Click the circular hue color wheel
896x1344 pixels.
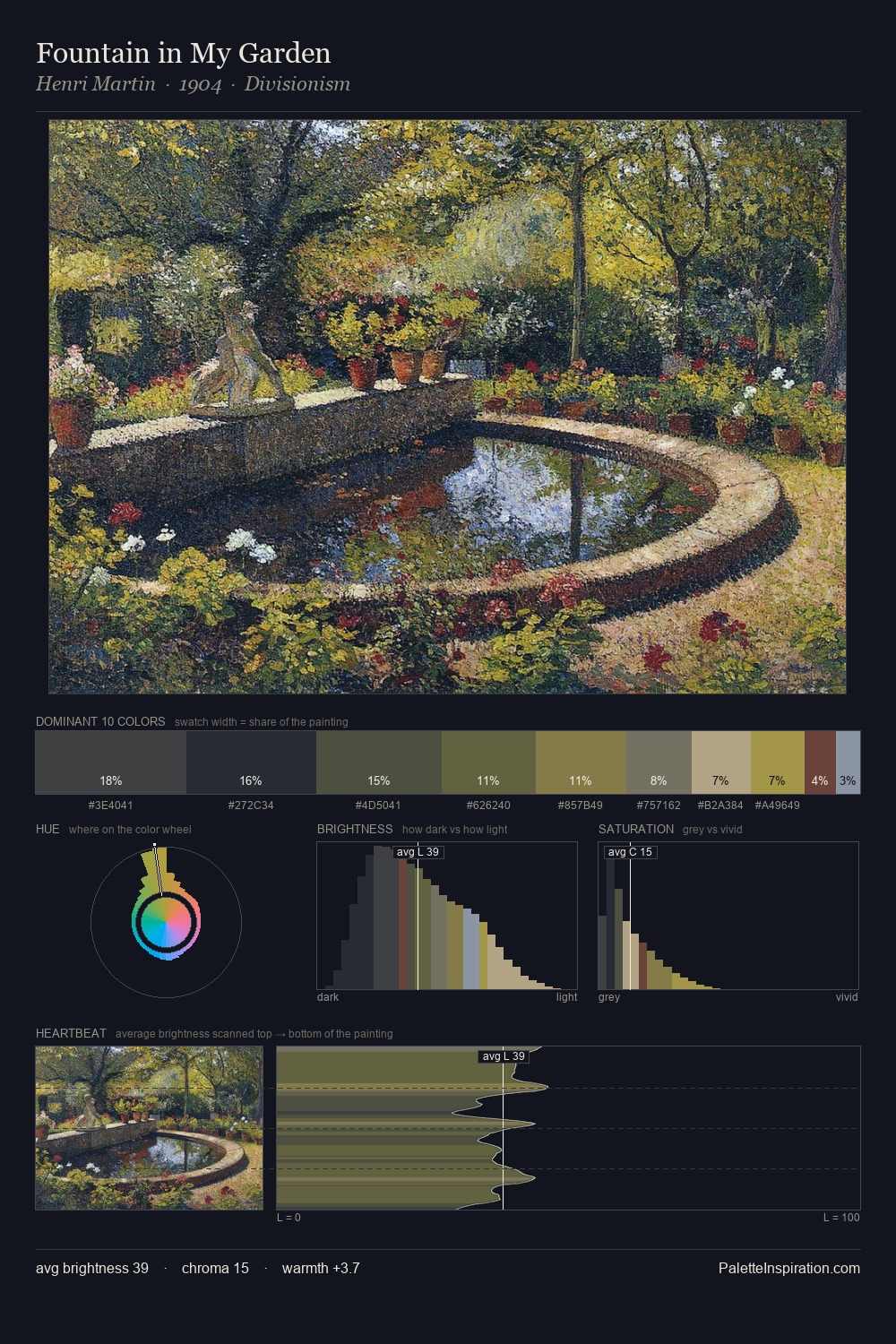[166, 921]
